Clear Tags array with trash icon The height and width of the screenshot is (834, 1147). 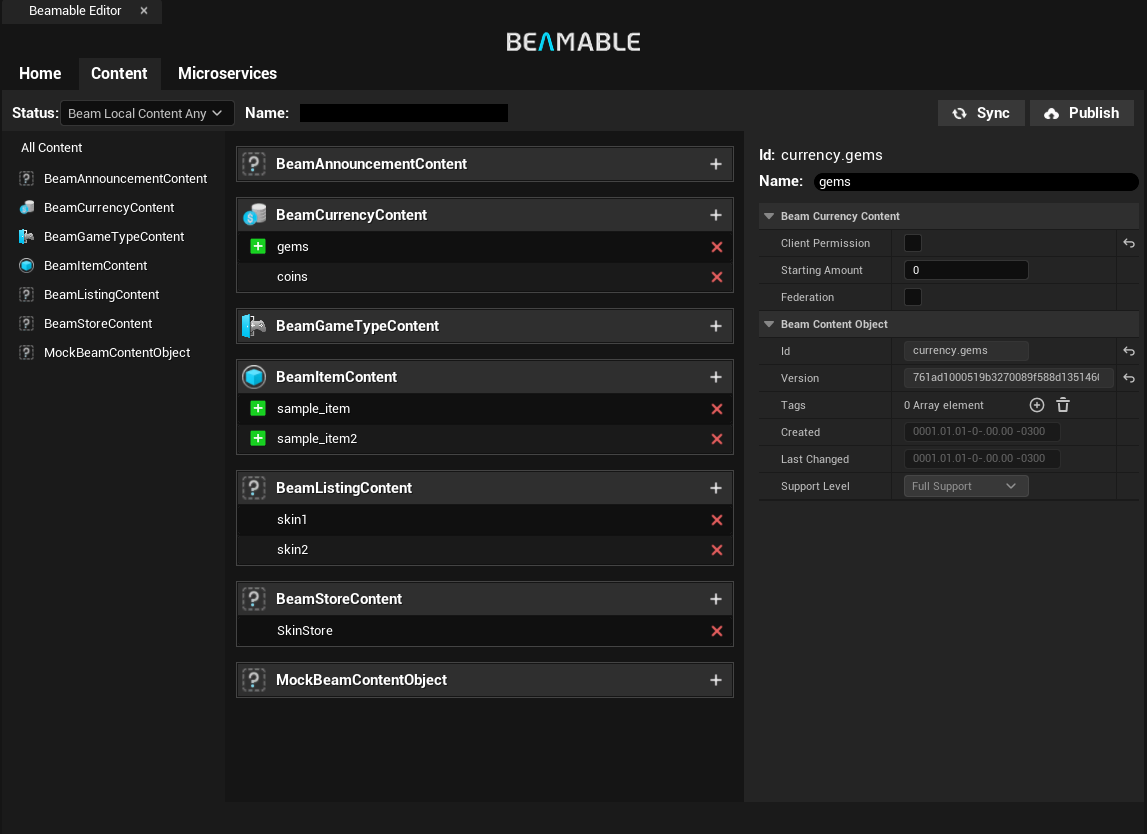(1063, 405)
